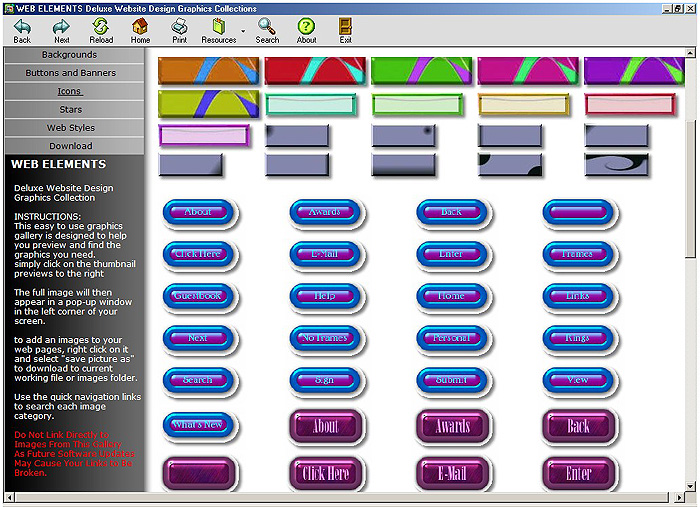Click the blue Guestbook button thumbnail

click(198, 296)
